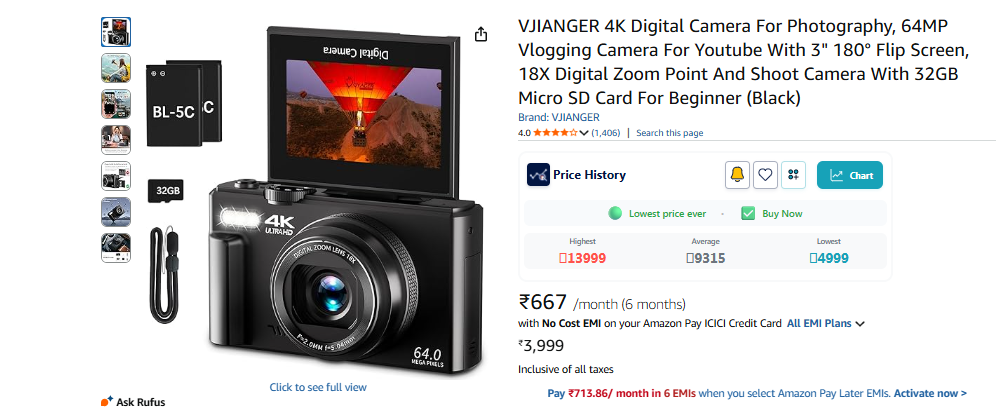The width and height of the screenshot is (1006, 411).
Task: Open the Price History logo icon
Action: [x=538, y=175]
